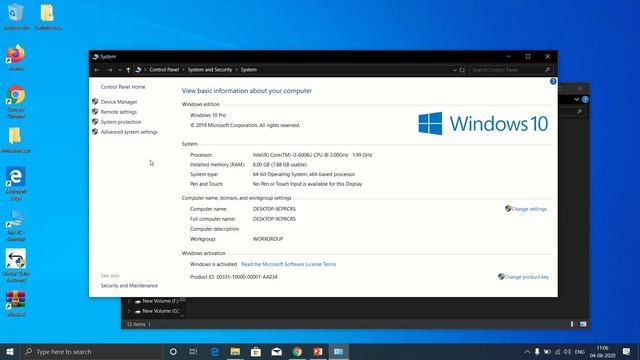Open the System protection link
This screenshot has height=360, width=640.
121,122
